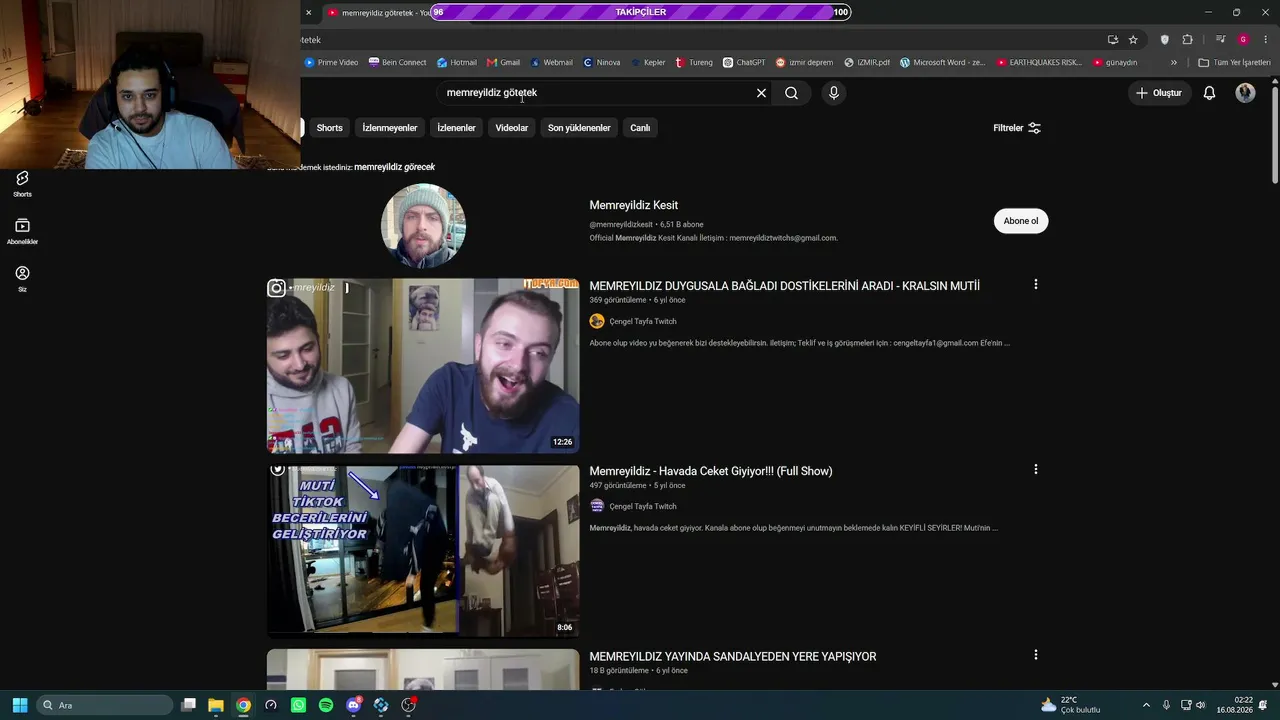Start voice search with microphone icon

point(834,93)
